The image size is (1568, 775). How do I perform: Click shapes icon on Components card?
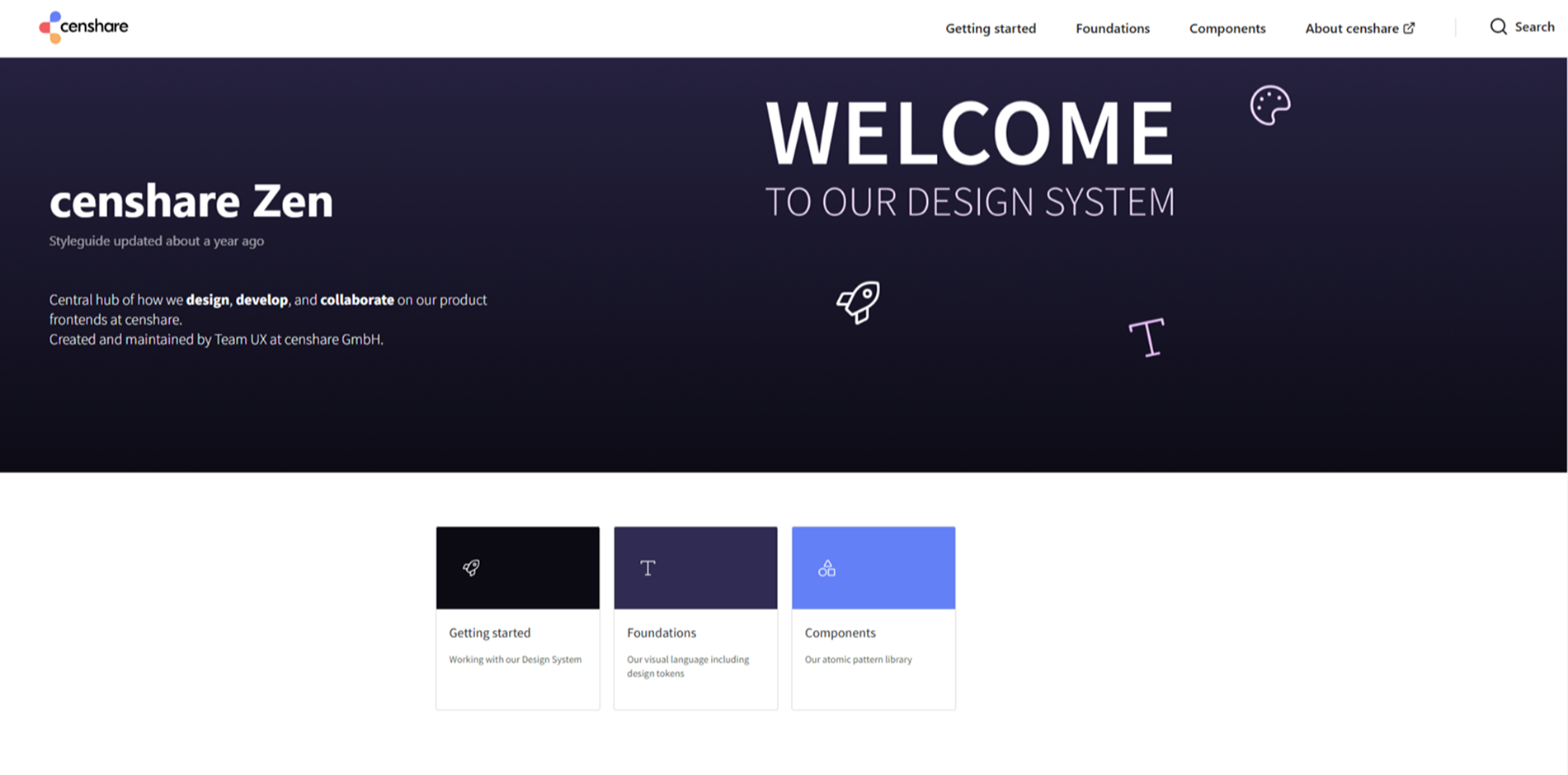[x=826, y=568]
